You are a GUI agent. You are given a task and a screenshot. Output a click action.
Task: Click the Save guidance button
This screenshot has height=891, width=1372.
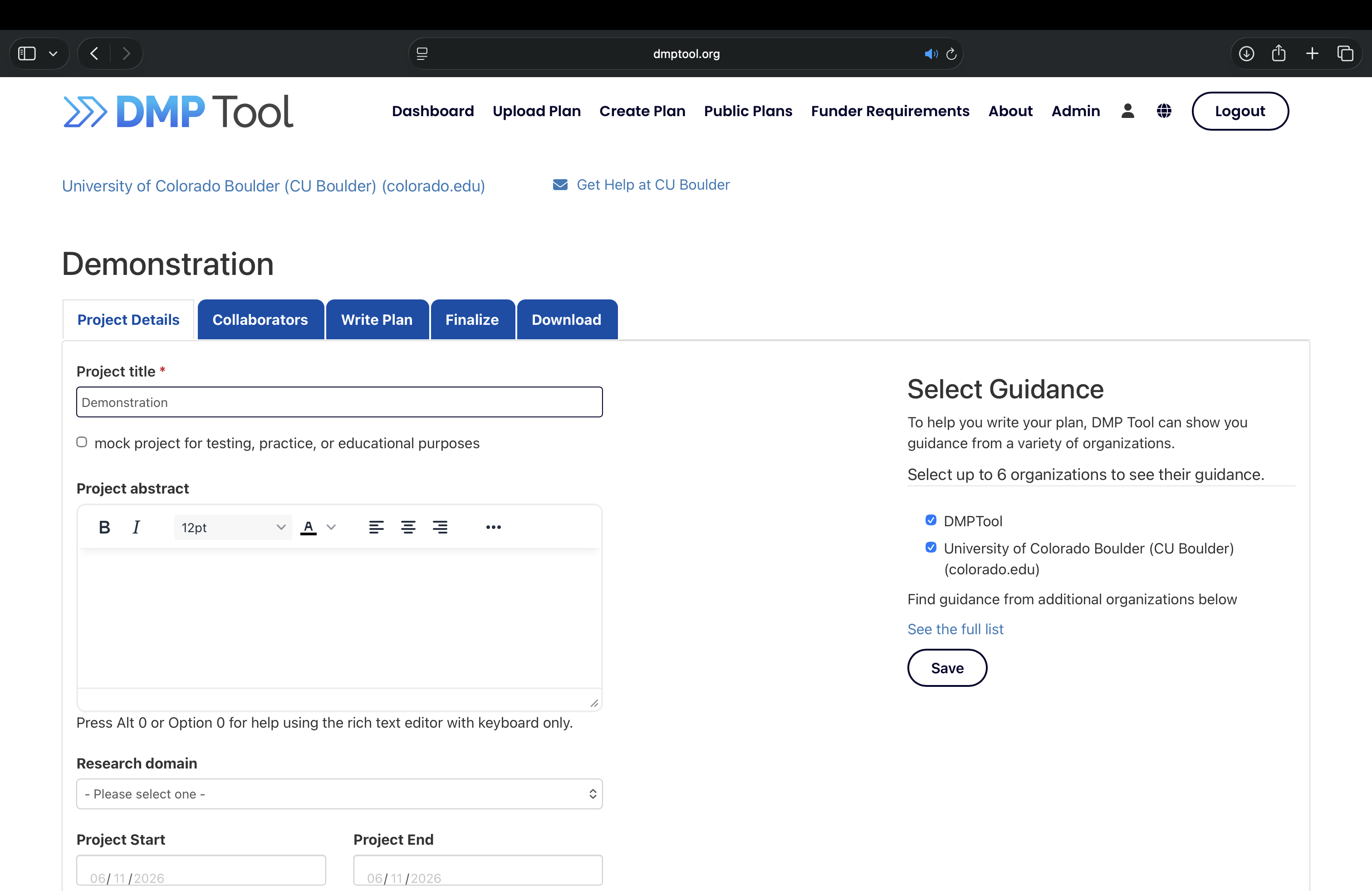(947, 667)
